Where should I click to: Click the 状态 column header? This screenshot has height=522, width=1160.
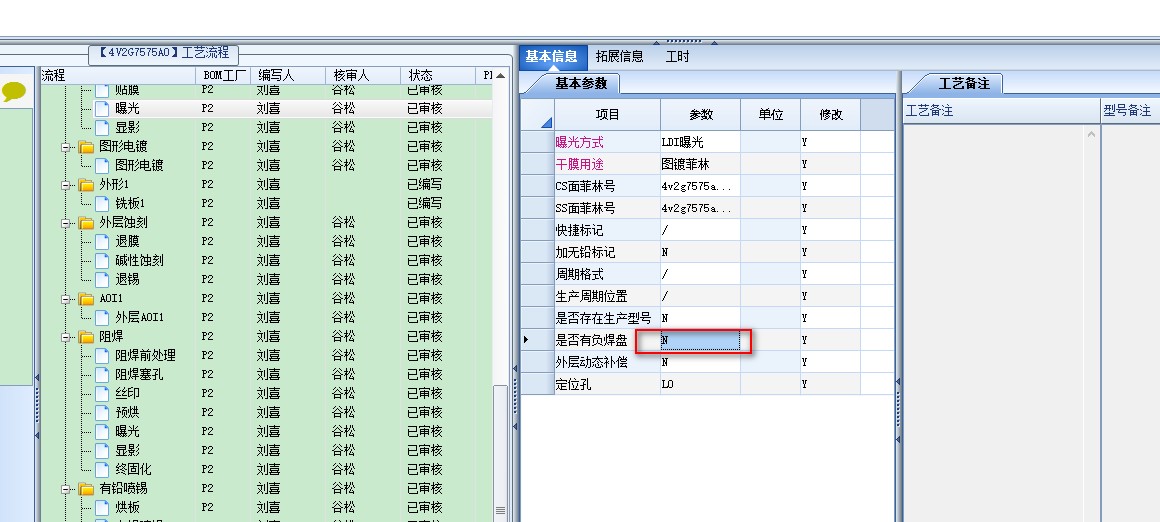tap(438, 75)
